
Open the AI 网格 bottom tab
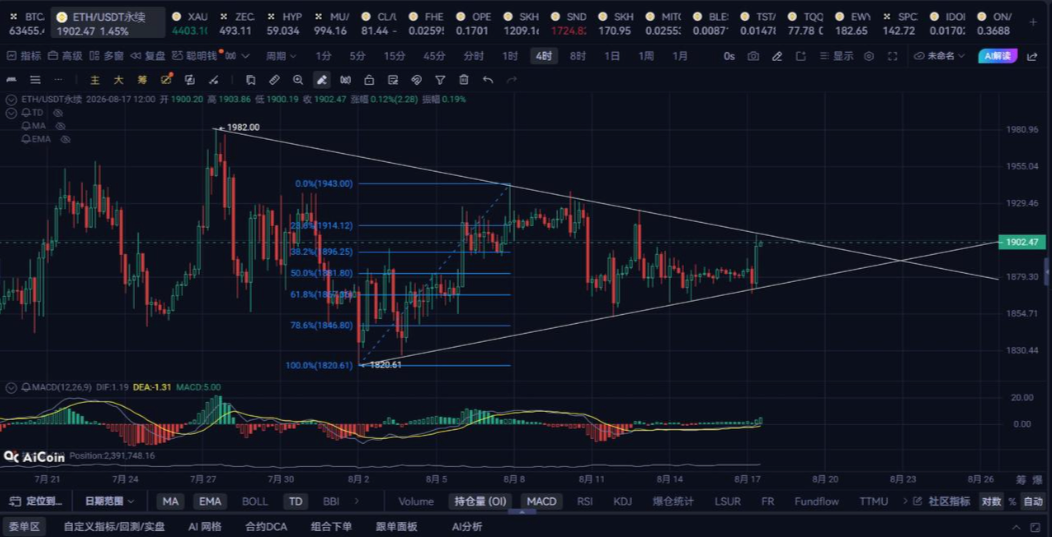pyautogui.click(x=205, y=527)
